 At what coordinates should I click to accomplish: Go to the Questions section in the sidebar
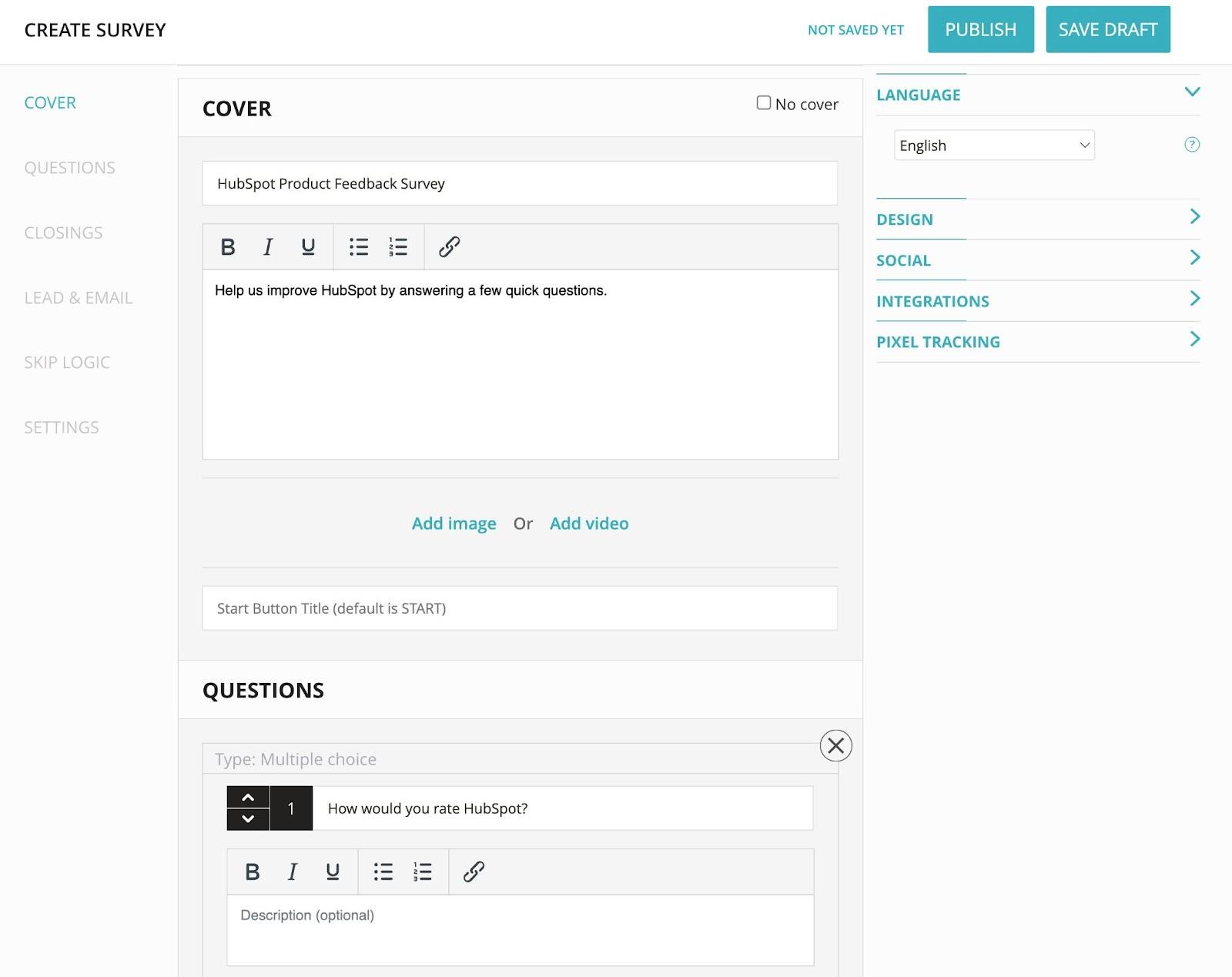70,168
